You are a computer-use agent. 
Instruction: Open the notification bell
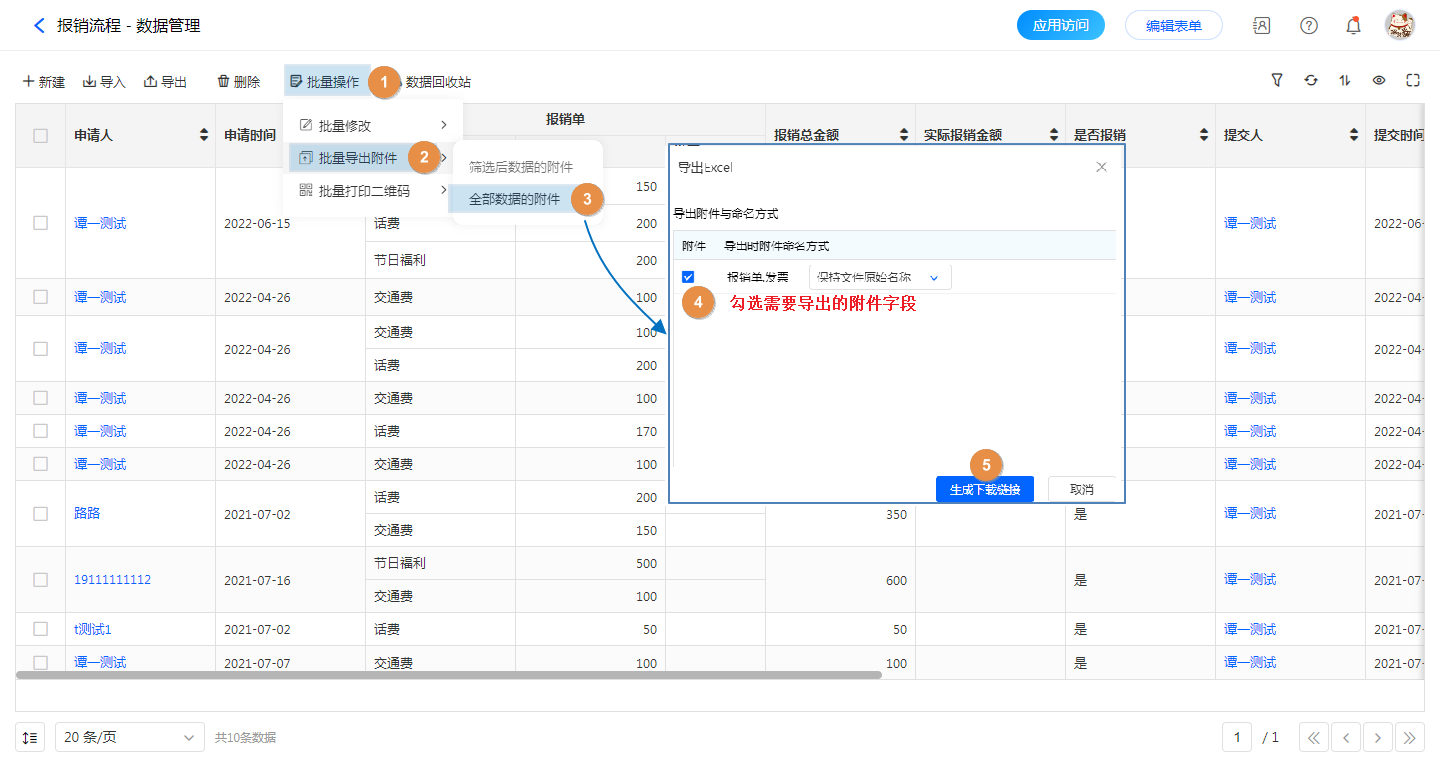pos(1353,26)
